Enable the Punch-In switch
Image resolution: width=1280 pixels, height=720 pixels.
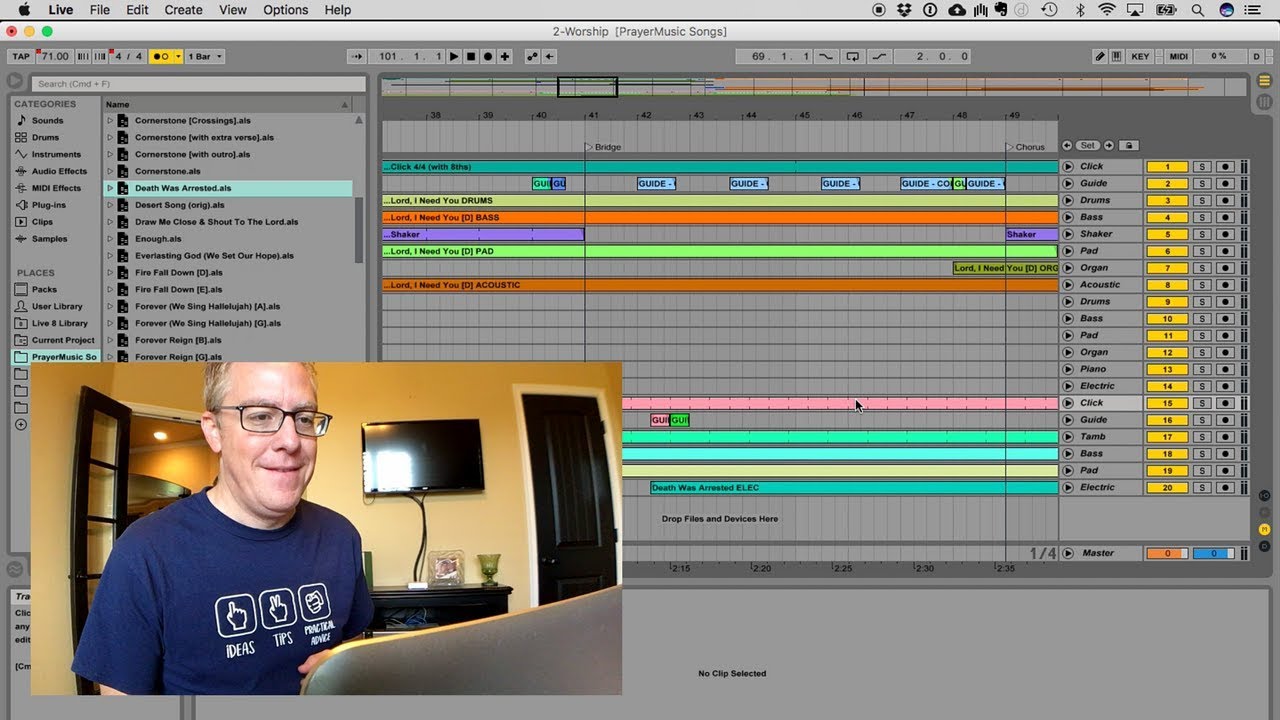point(826,57)
